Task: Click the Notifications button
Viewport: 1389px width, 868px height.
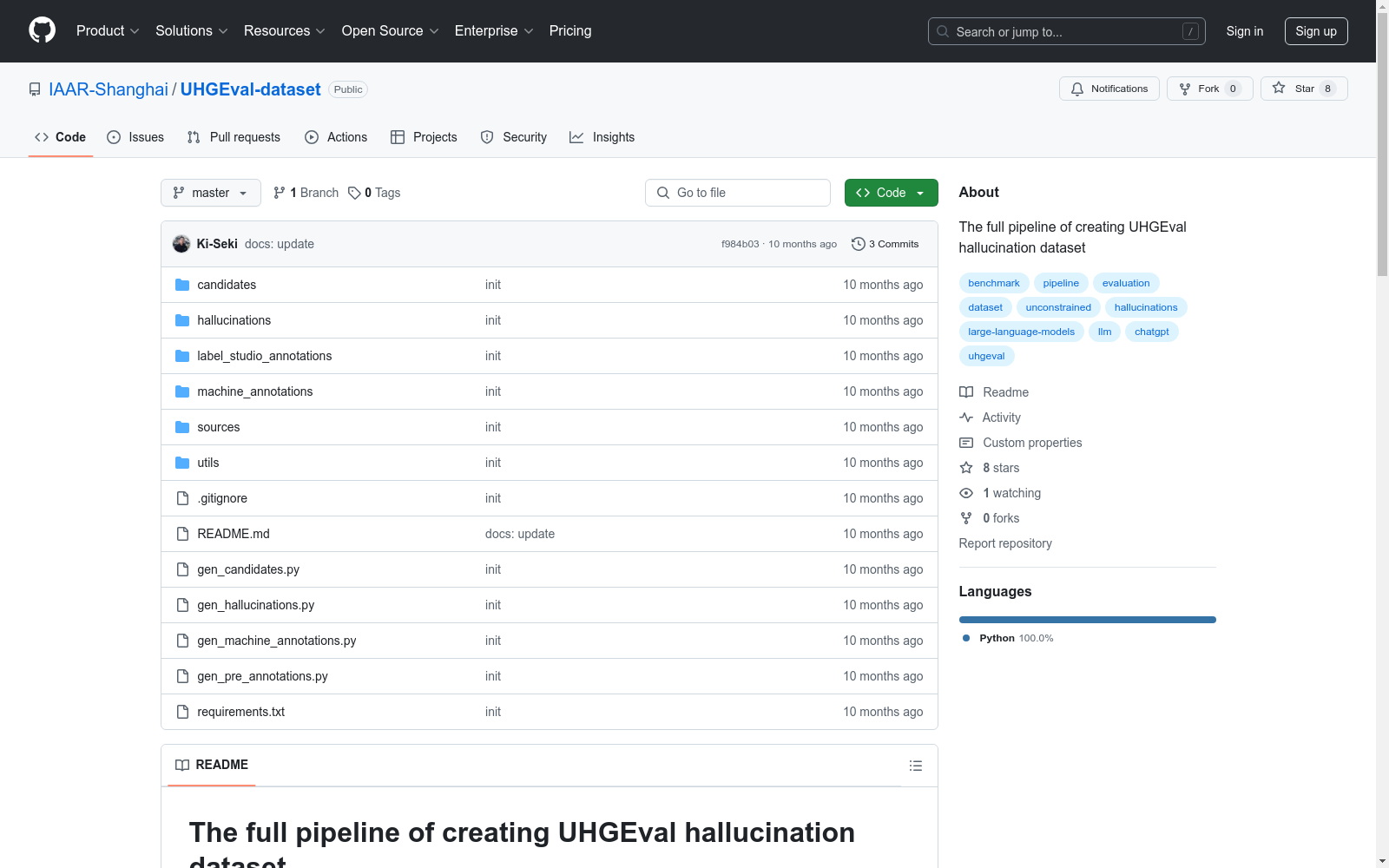Action: coord(1109,89)
